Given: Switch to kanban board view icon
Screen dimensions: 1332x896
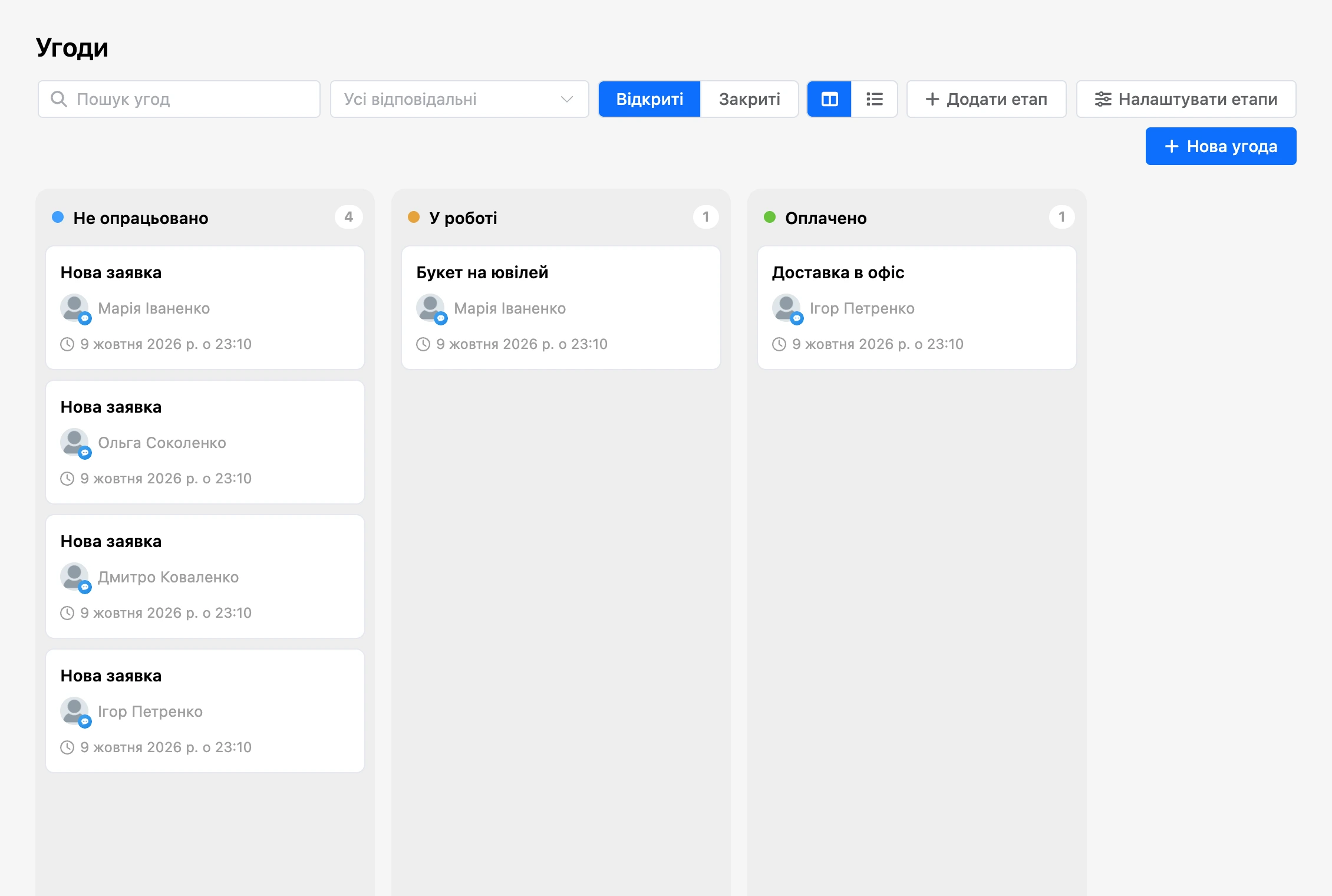Looking at the screenshot, I should (x=829, y=99).
